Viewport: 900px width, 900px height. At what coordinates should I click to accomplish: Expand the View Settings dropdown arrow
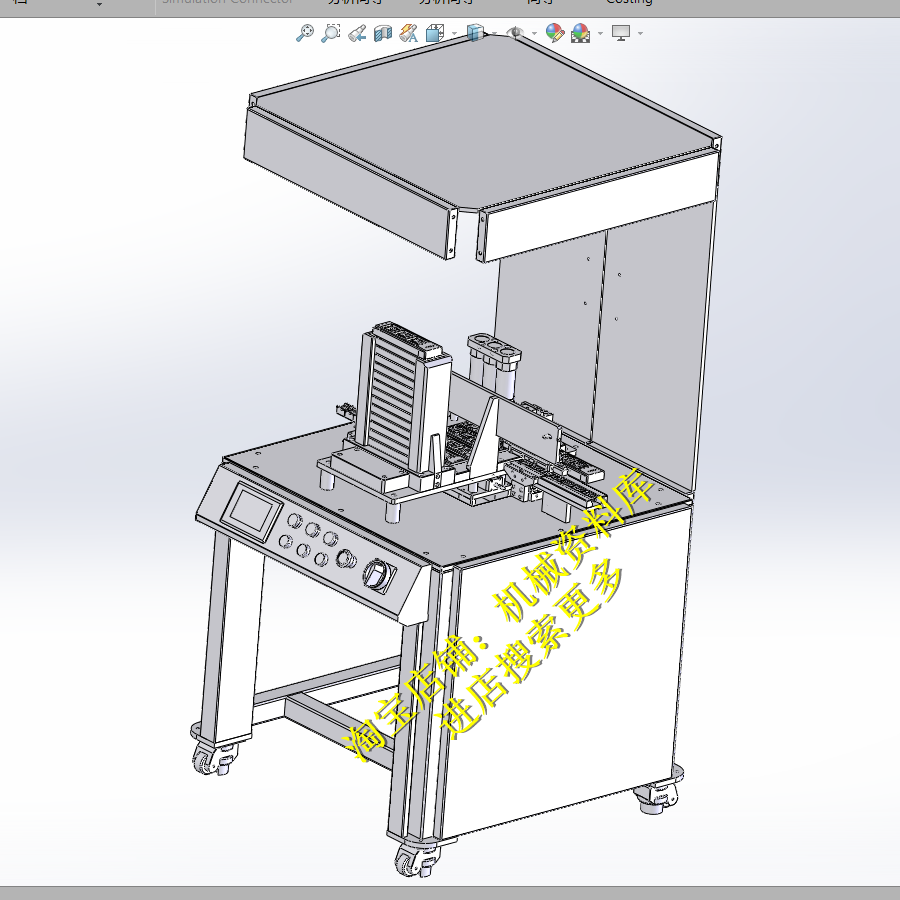tap(641, 33)
